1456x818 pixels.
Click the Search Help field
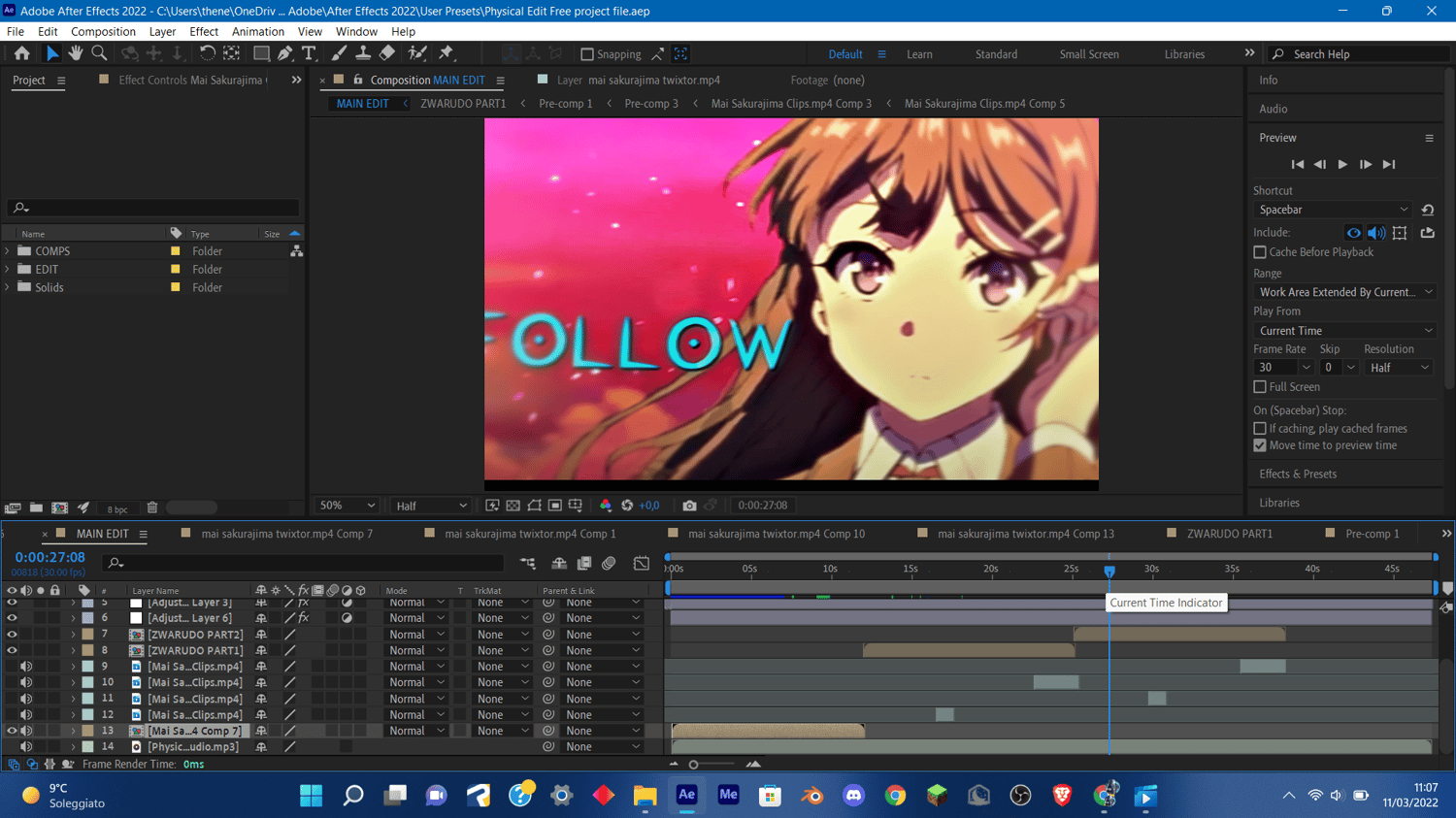click(1362, 54)
